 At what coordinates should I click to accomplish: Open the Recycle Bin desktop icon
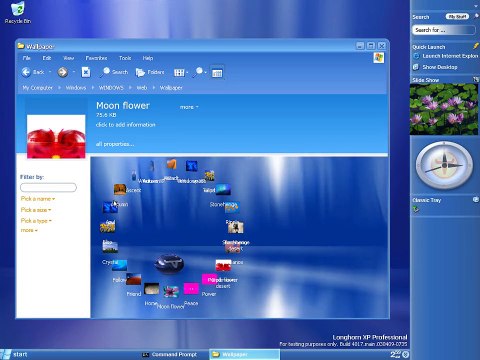(x=18, y=13)
